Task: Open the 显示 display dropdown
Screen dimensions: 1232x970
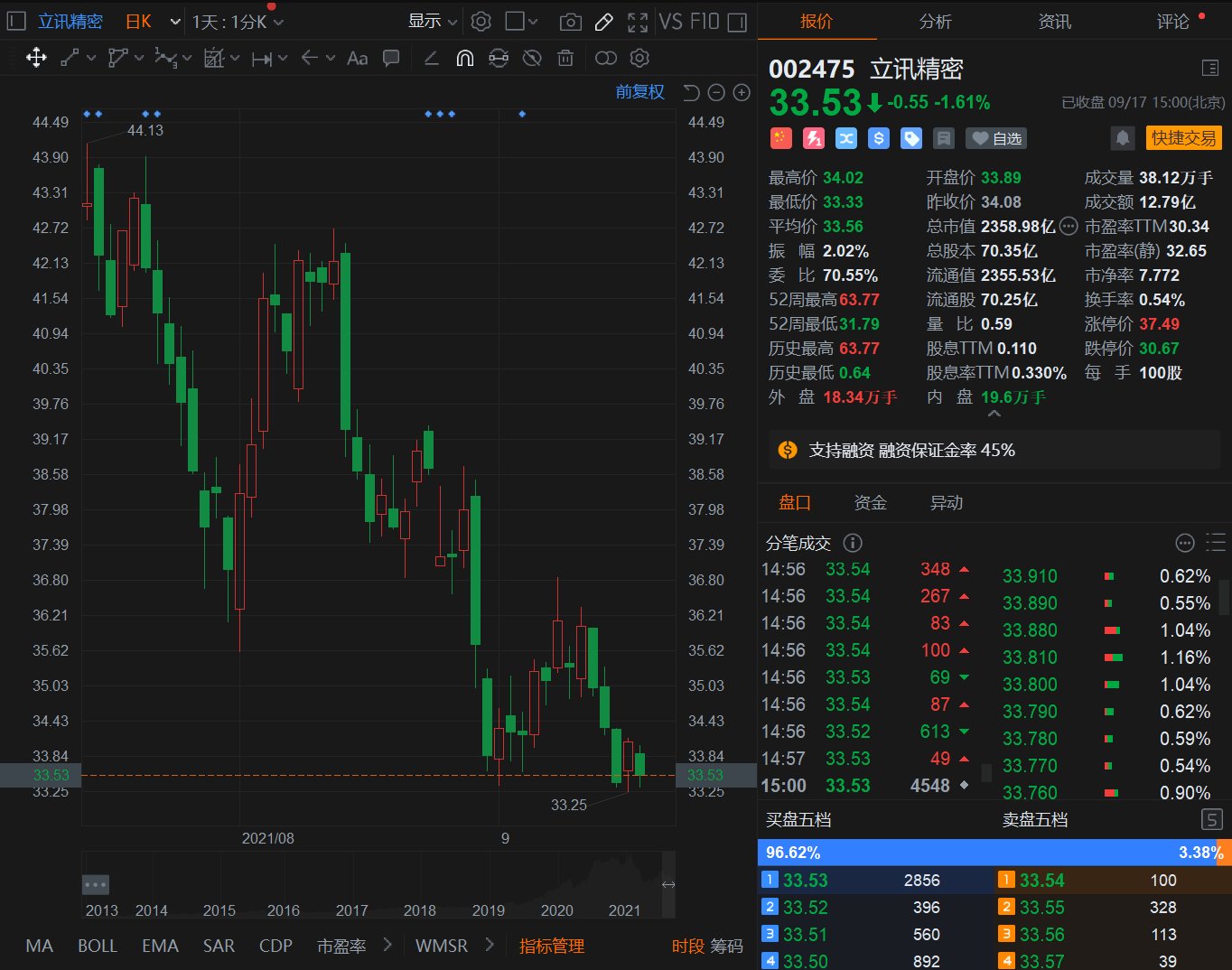Action: 433,21
